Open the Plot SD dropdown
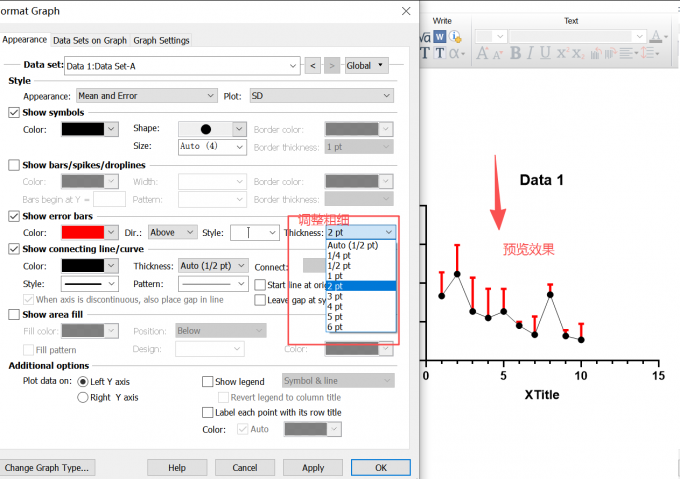Viewport: 680px width, 479px height. coord(318,96)
